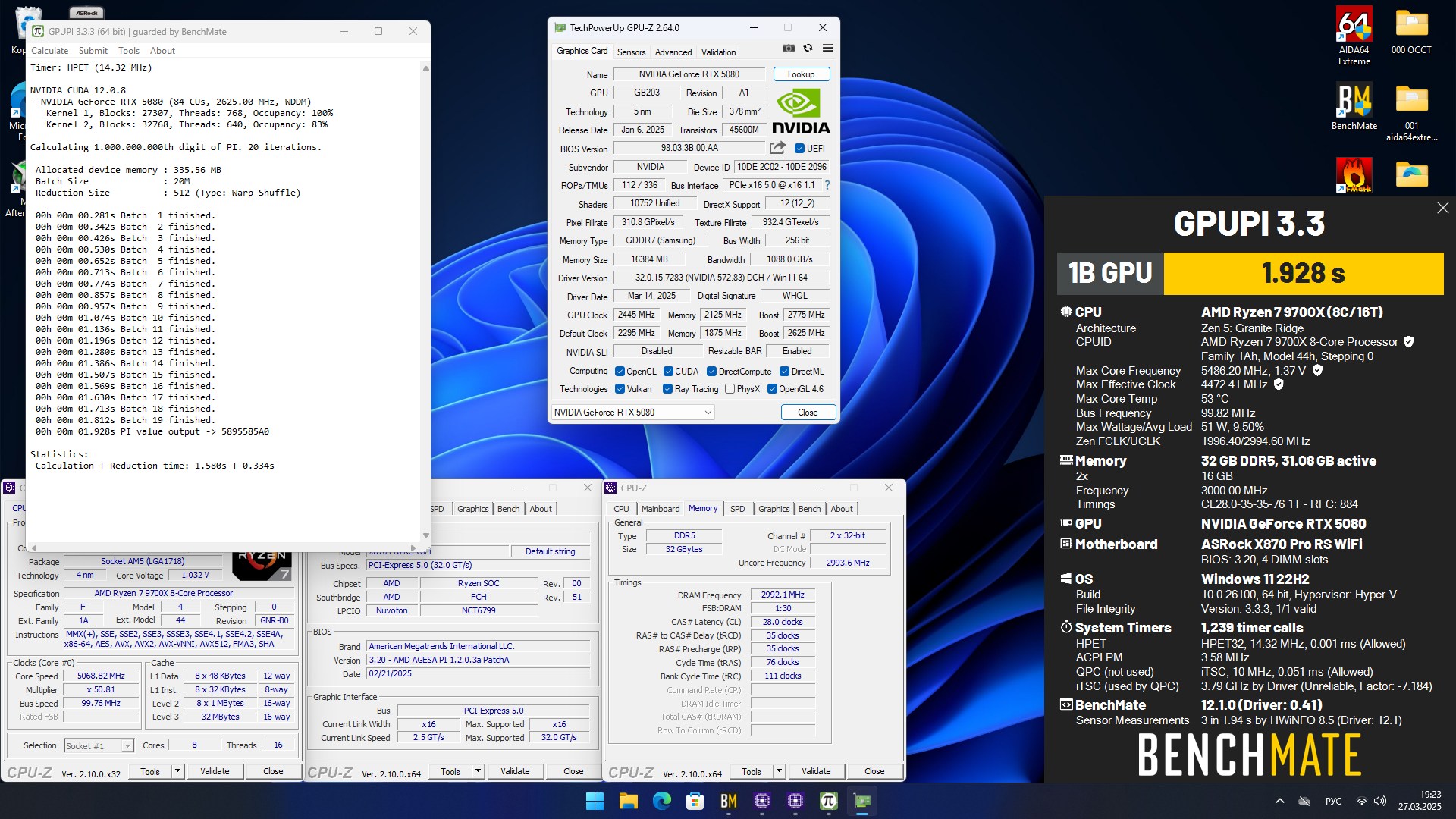Image resolution: width=1456 pixels, height=819 pixels.
Task: Toggle UEFI checkbox in GPU-Z
Action: (799, 149)
